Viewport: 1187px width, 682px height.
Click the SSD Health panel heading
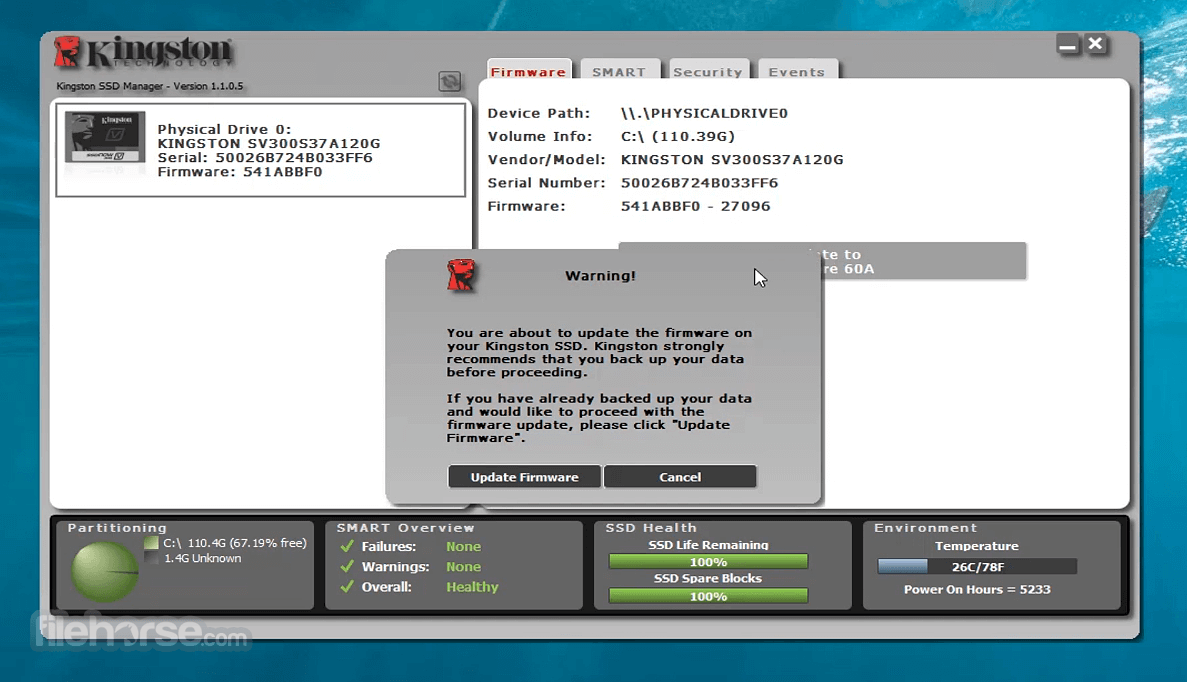pyautogui.click(x=651, y=528)
